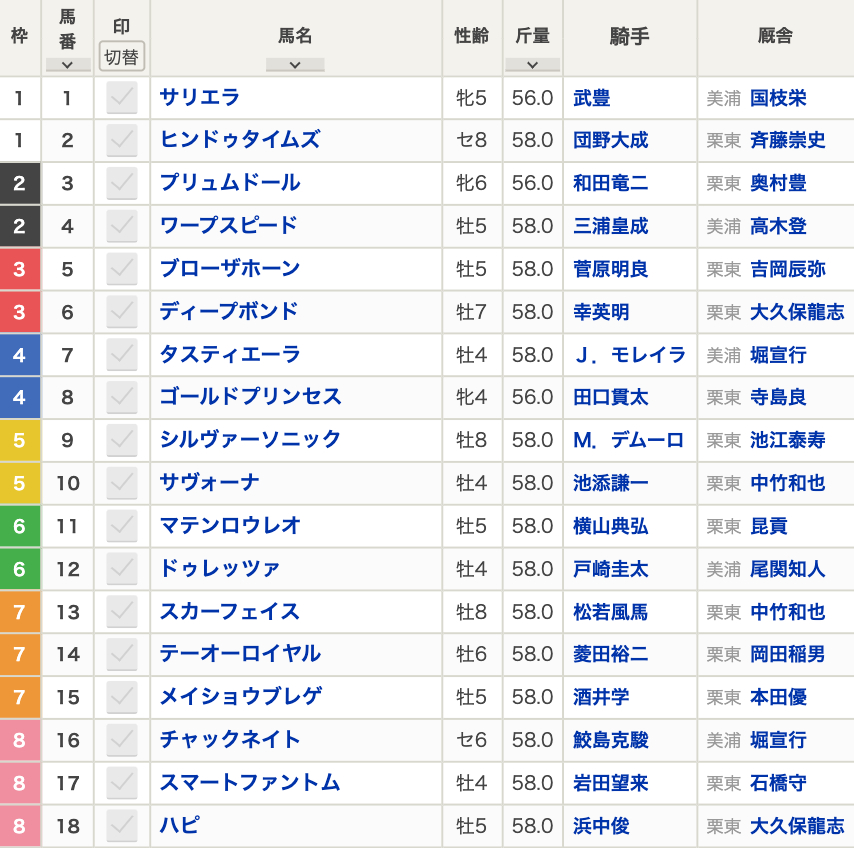This screenshot has height=848, width=854.
Task: Open horse page for マテンロウレオ
Action: 230,526
